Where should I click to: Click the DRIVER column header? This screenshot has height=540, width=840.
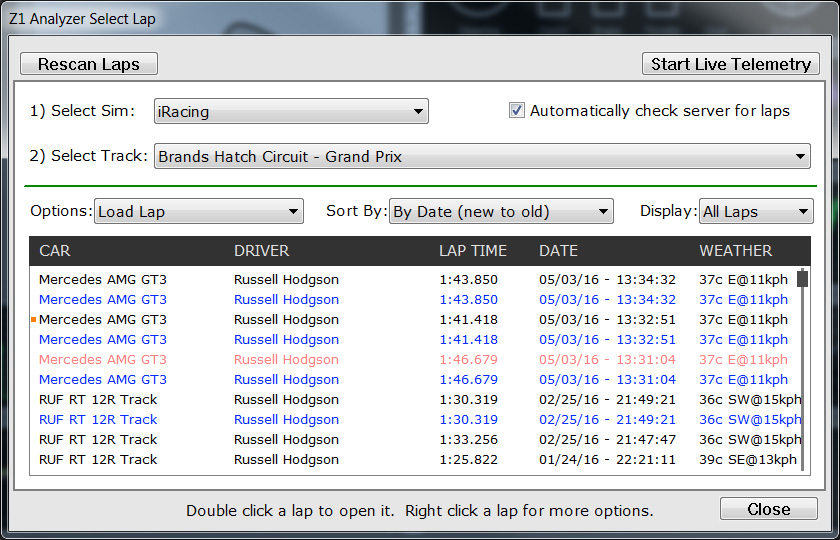[x=261, y=251]
